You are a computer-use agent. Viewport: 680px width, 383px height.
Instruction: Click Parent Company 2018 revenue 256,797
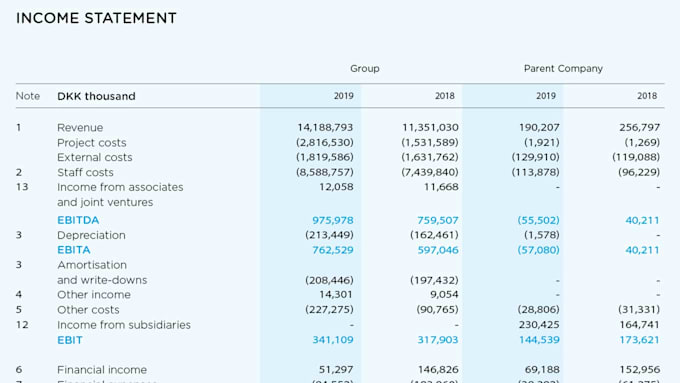tap(640, 128)
